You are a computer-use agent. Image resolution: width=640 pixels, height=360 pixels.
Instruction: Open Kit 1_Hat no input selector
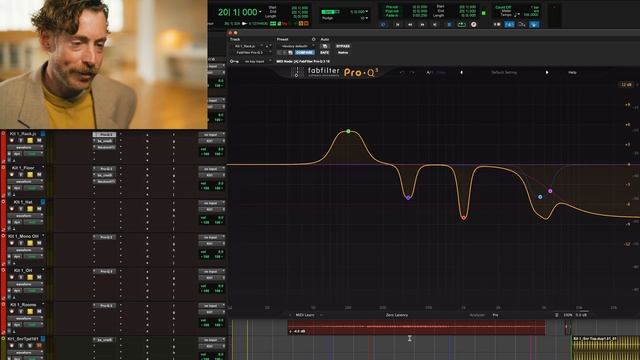[x=211, y=203]
